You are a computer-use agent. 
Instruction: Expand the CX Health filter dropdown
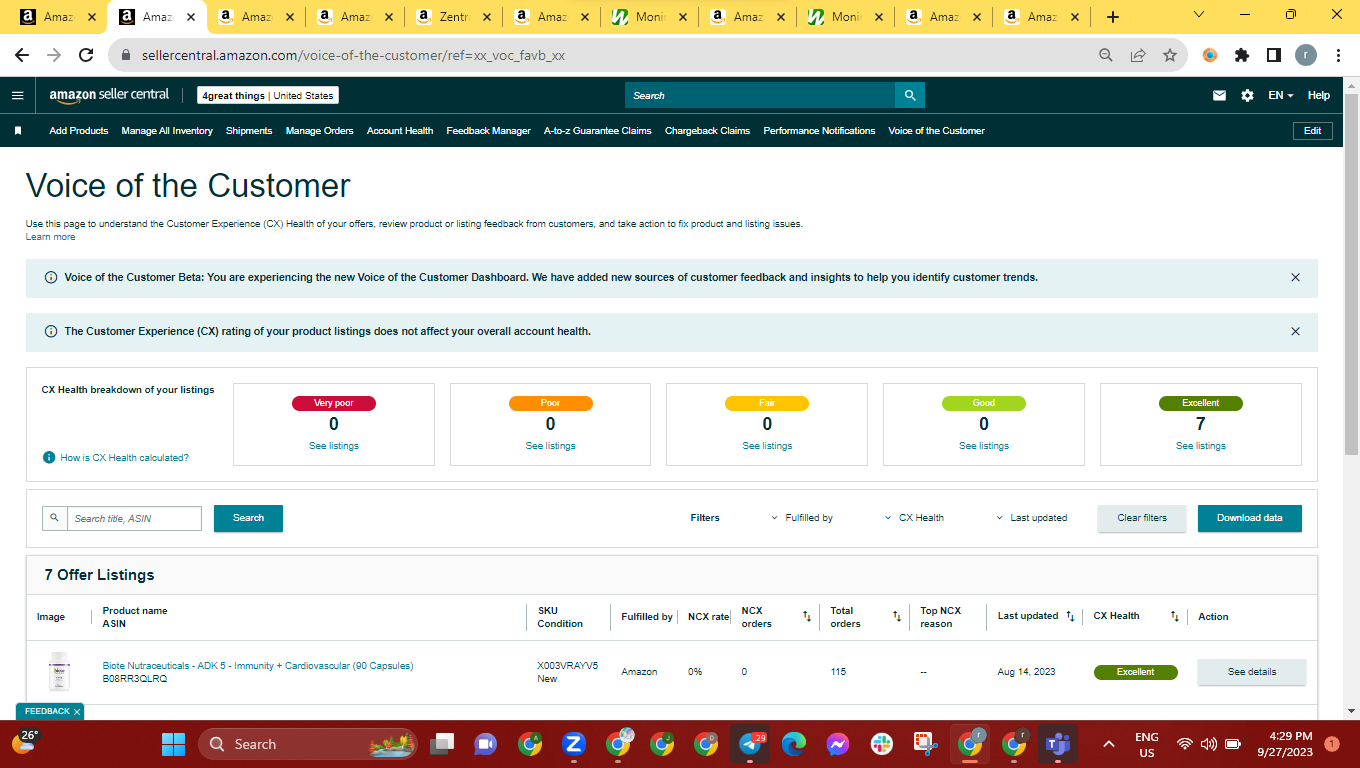point(915,518)
